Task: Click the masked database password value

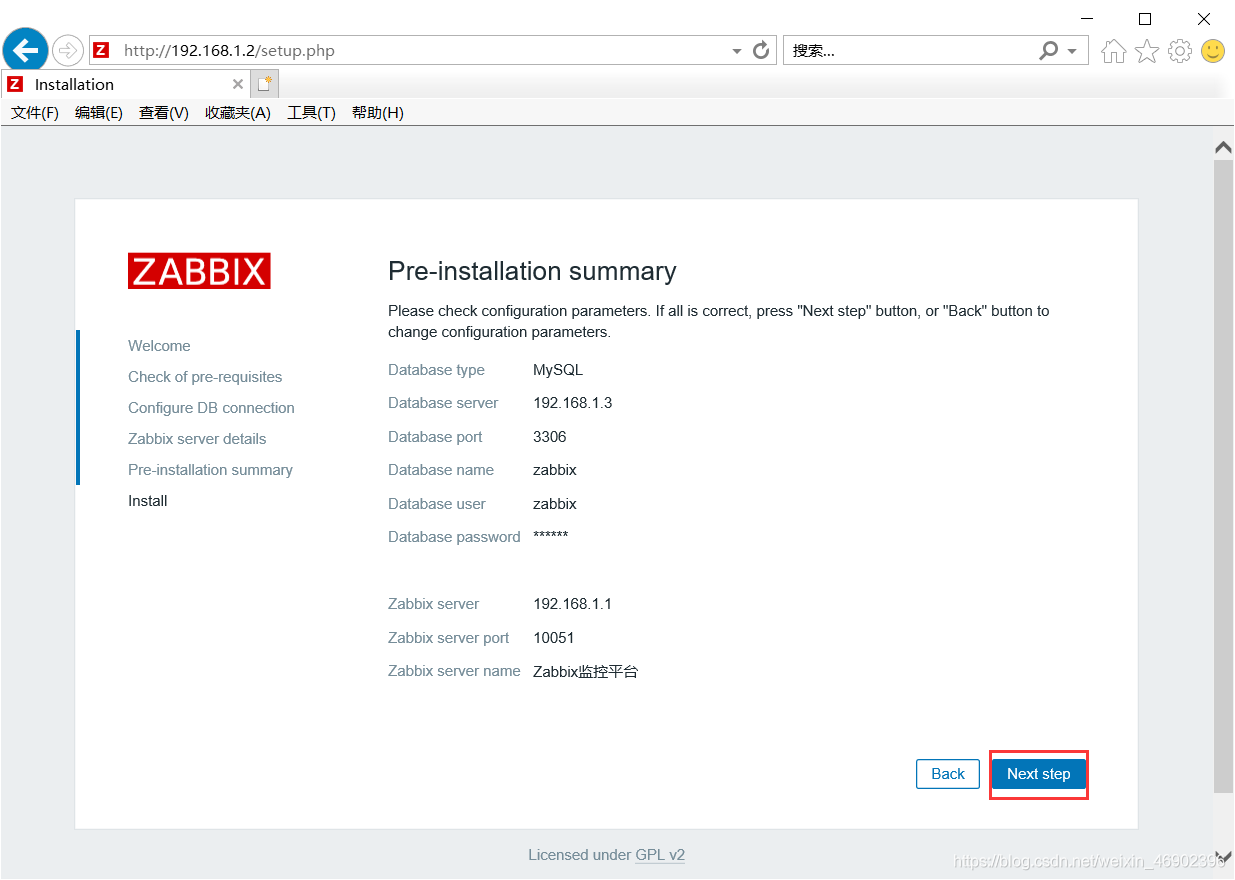Action: (551, 536)
